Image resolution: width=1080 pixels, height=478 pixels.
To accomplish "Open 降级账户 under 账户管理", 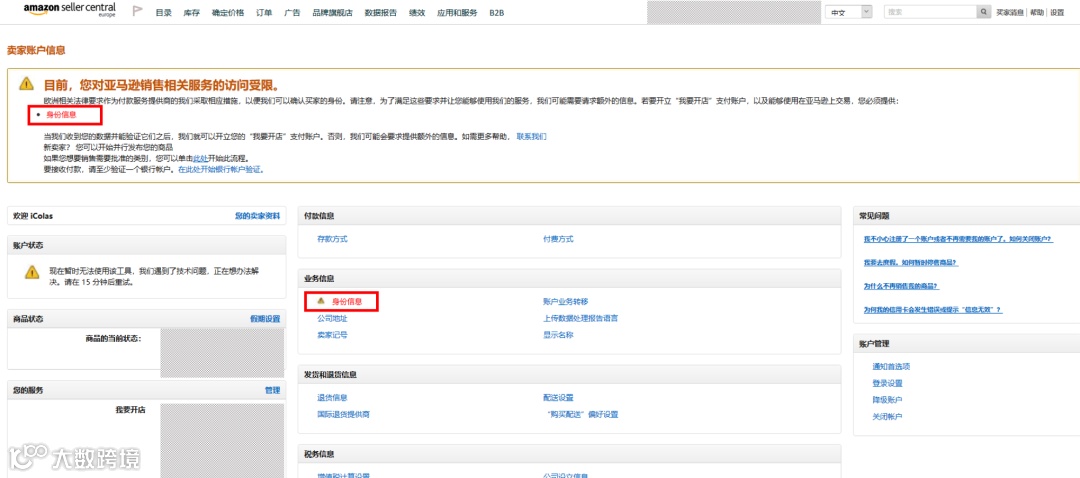I will [887, 399].
